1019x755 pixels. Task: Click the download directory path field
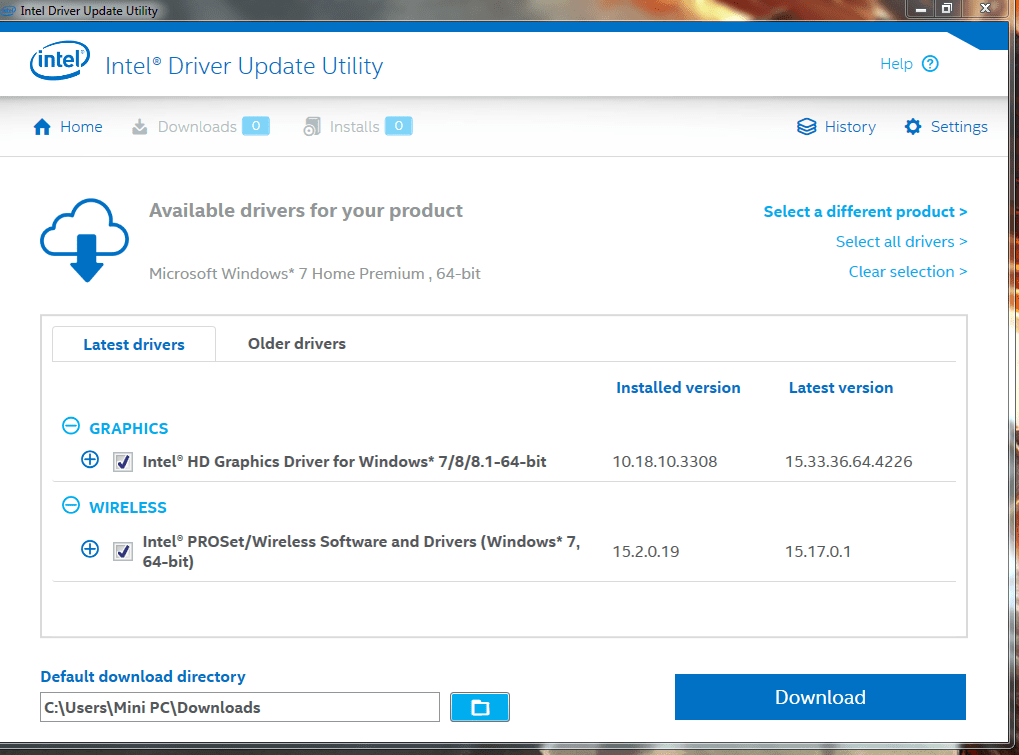(x=240, y=707)
